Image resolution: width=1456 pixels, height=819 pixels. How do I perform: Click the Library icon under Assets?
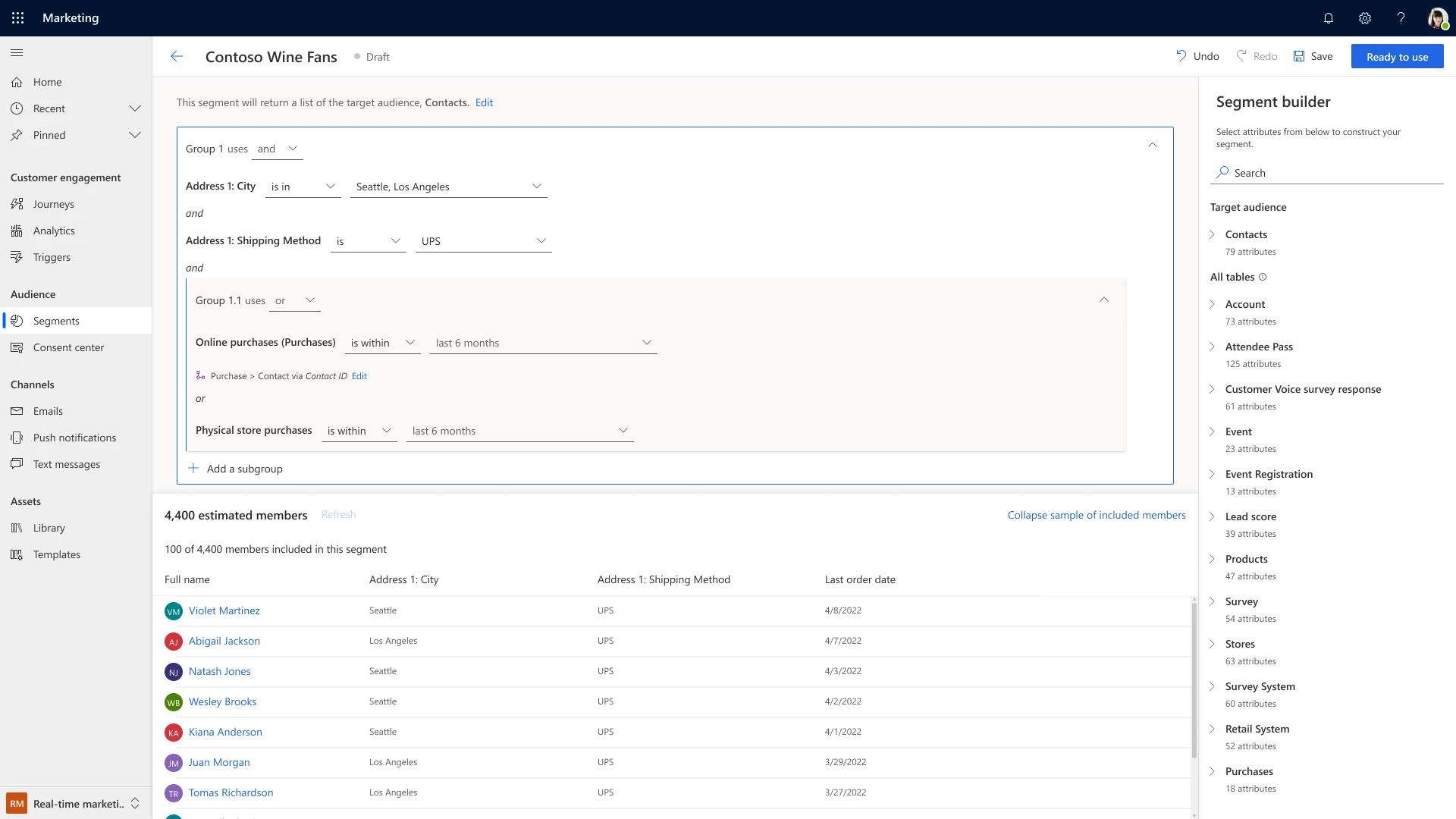click(17, 527)
